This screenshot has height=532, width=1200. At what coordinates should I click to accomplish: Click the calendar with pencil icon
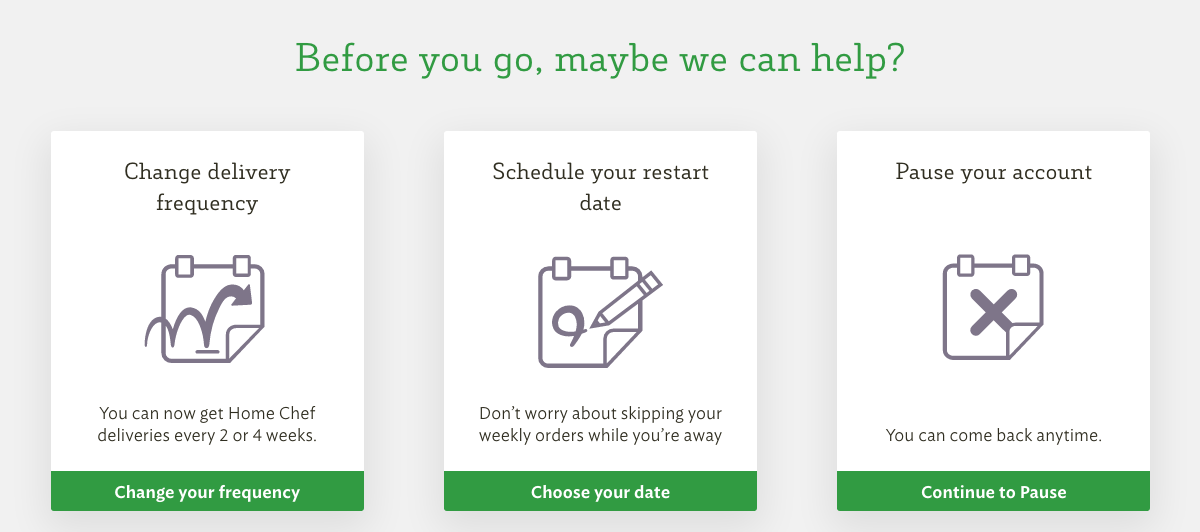coord(600,311)
